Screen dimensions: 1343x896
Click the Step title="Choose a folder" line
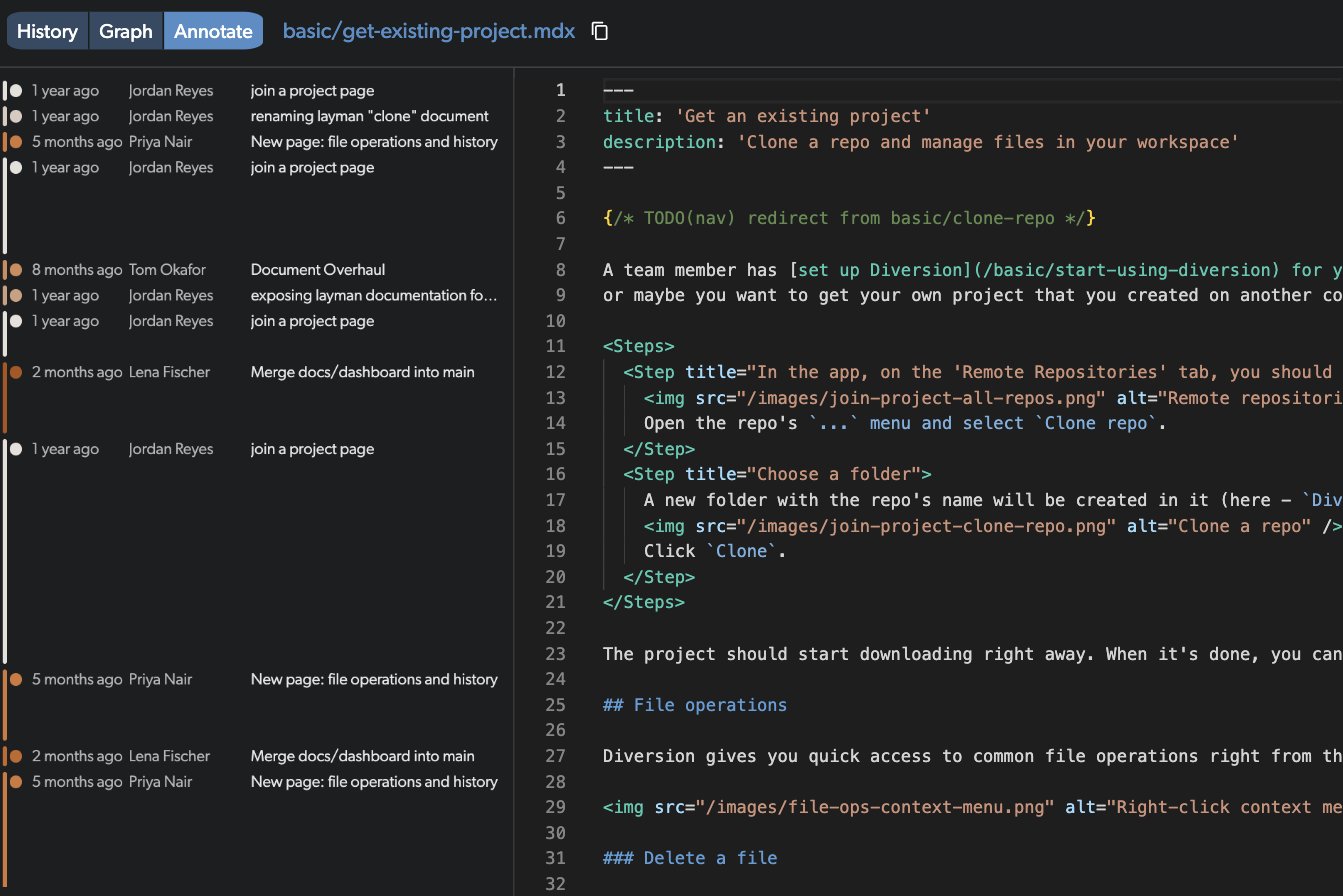(778, 474)
